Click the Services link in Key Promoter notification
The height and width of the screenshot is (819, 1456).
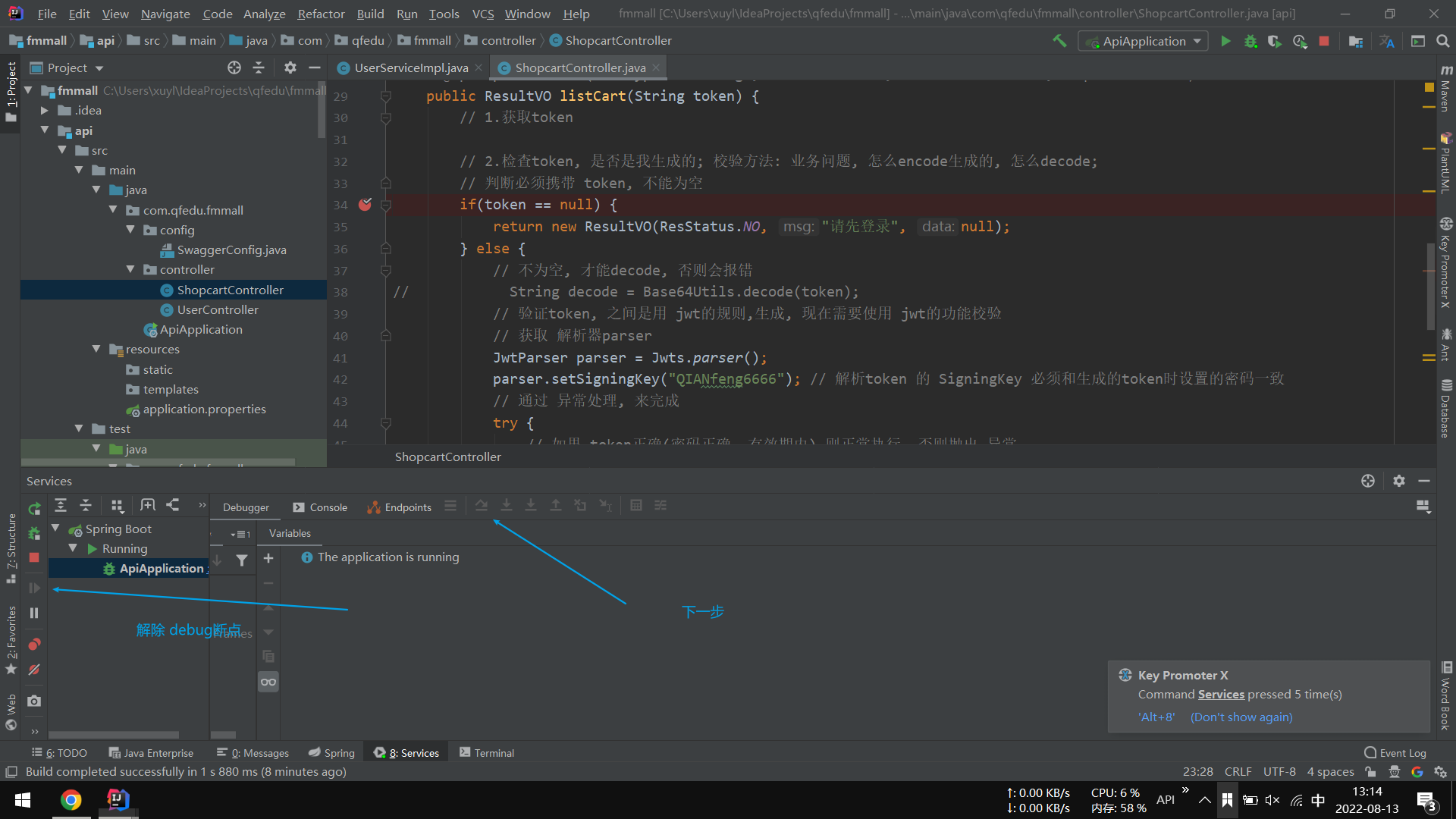[1221, 695]
